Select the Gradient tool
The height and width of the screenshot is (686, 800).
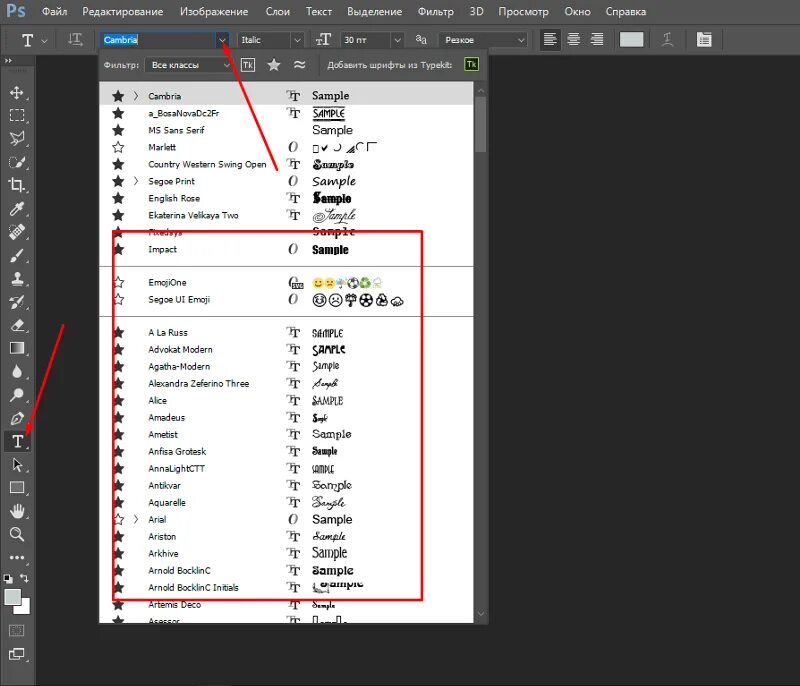click(17, 348)
